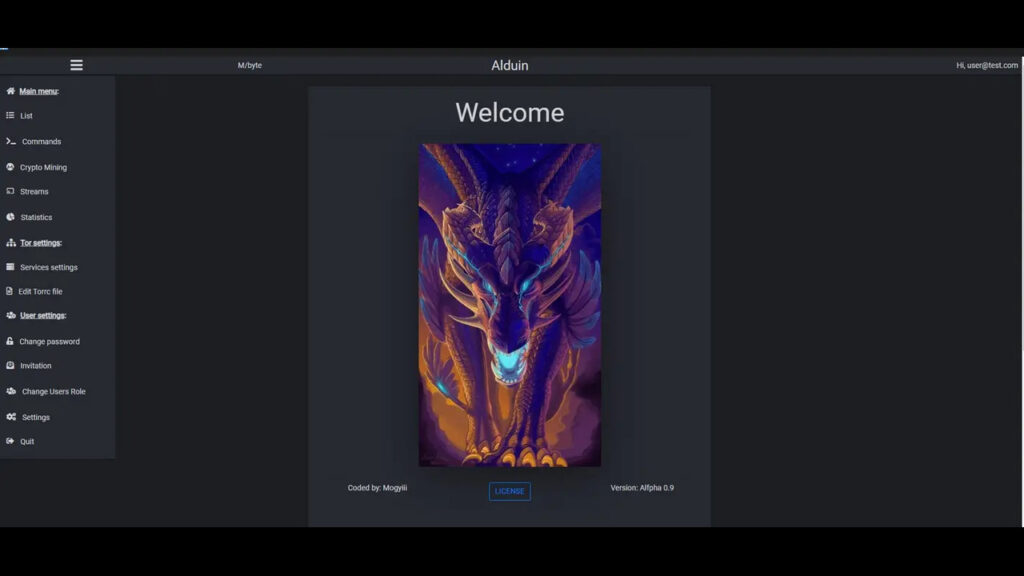Click the Invitation icon in sidebar
The image size is (1024, 576).
pyautogui.click(x=10, y=365)
